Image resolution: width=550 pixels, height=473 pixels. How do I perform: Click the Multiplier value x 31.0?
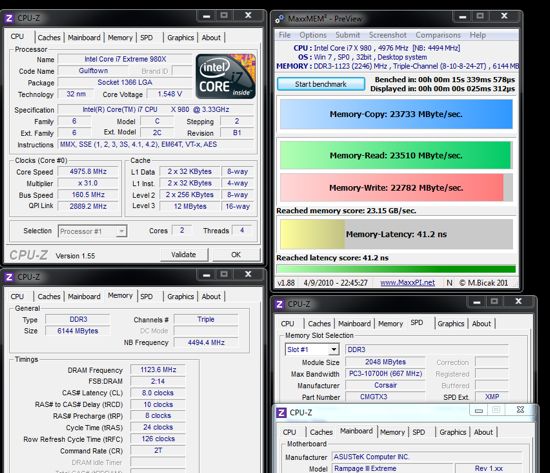[x=88, y=183]
